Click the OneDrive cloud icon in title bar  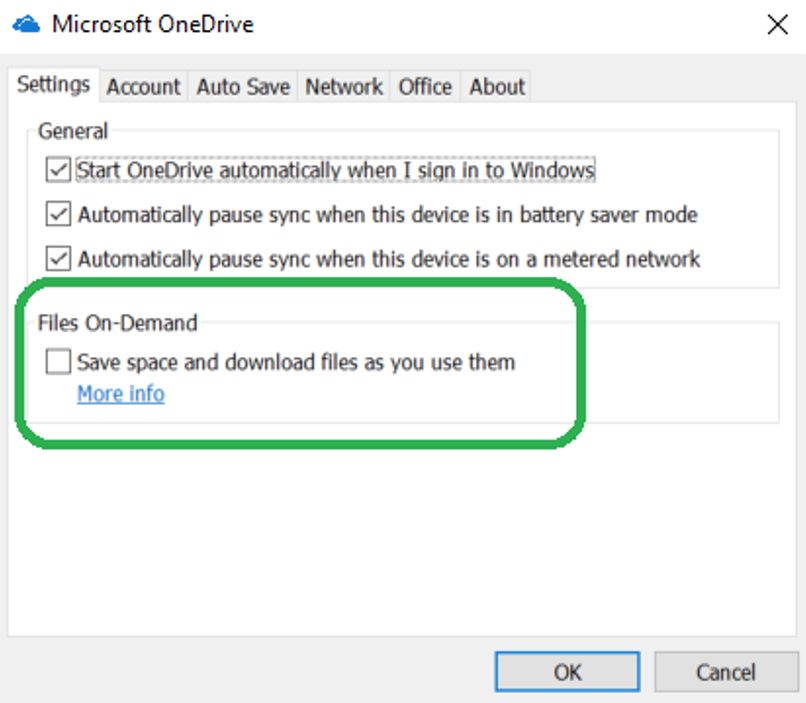25,24
